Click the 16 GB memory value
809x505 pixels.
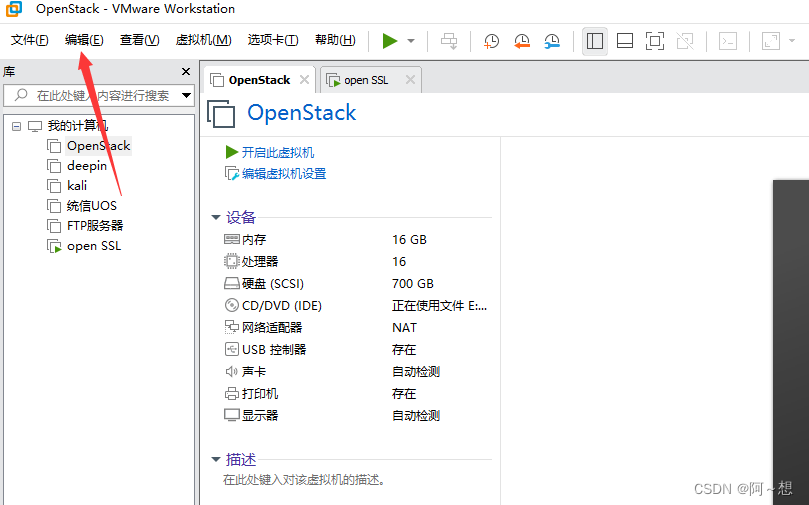[409, 240]
